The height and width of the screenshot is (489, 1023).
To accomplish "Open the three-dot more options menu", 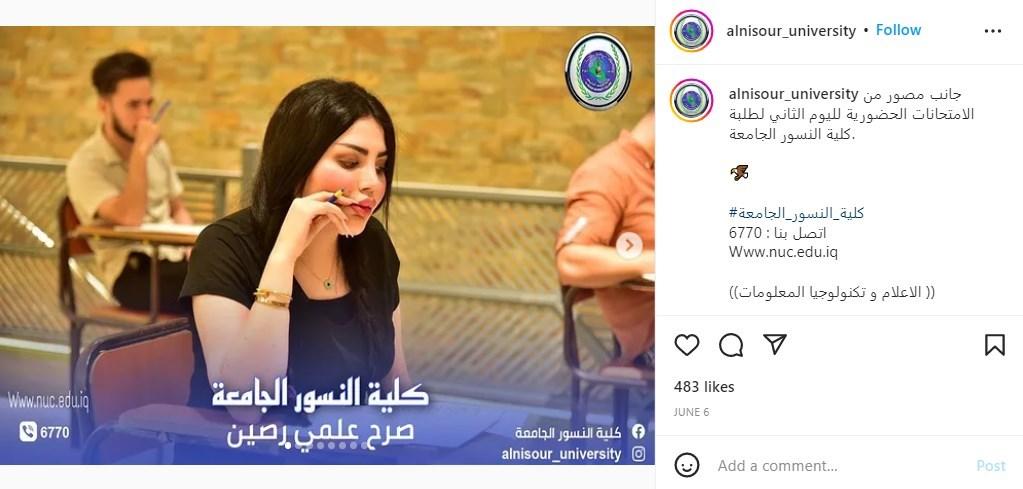I will (992, 31).
